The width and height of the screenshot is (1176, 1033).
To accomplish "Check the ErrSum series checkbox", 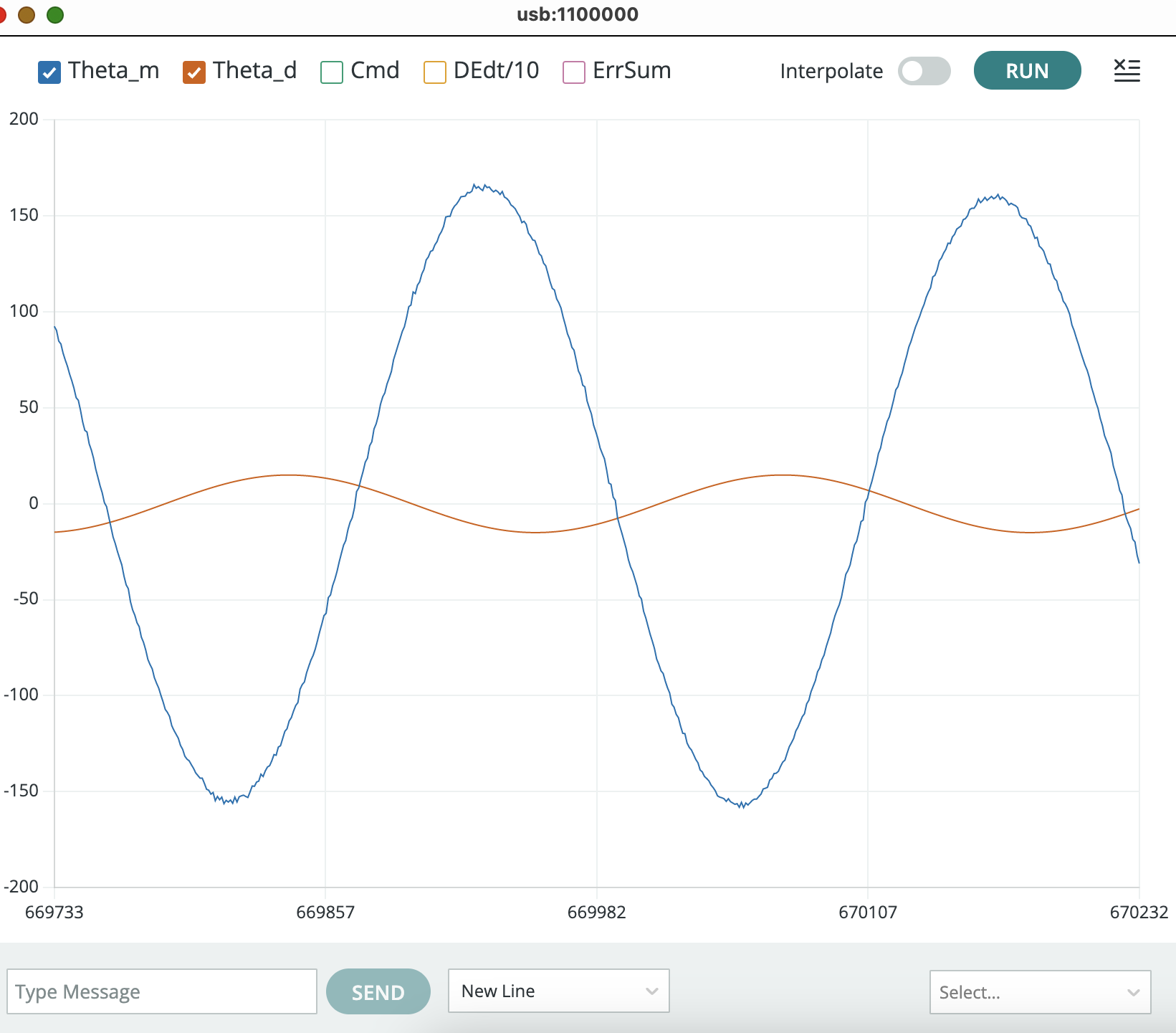I will pyautogui.click(x=574, y=72).
